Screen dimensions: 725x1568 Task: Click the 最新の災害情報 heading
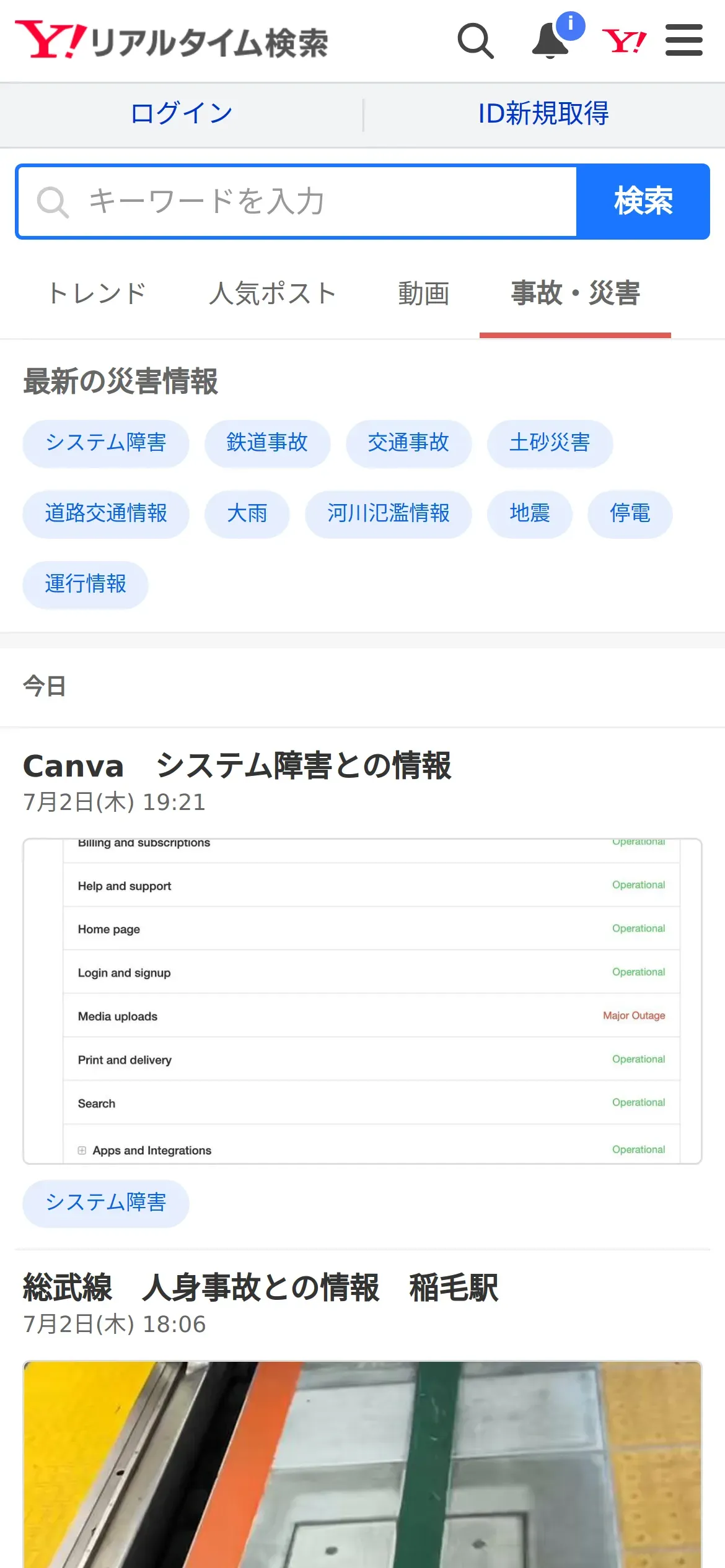pyautogui.click(x=121, y=381)
